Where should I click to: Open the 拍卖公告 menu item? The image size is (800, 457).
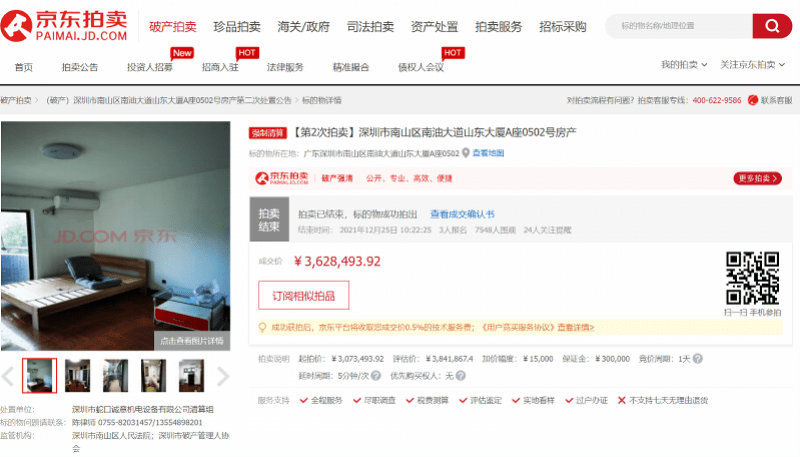pos(80,67)
